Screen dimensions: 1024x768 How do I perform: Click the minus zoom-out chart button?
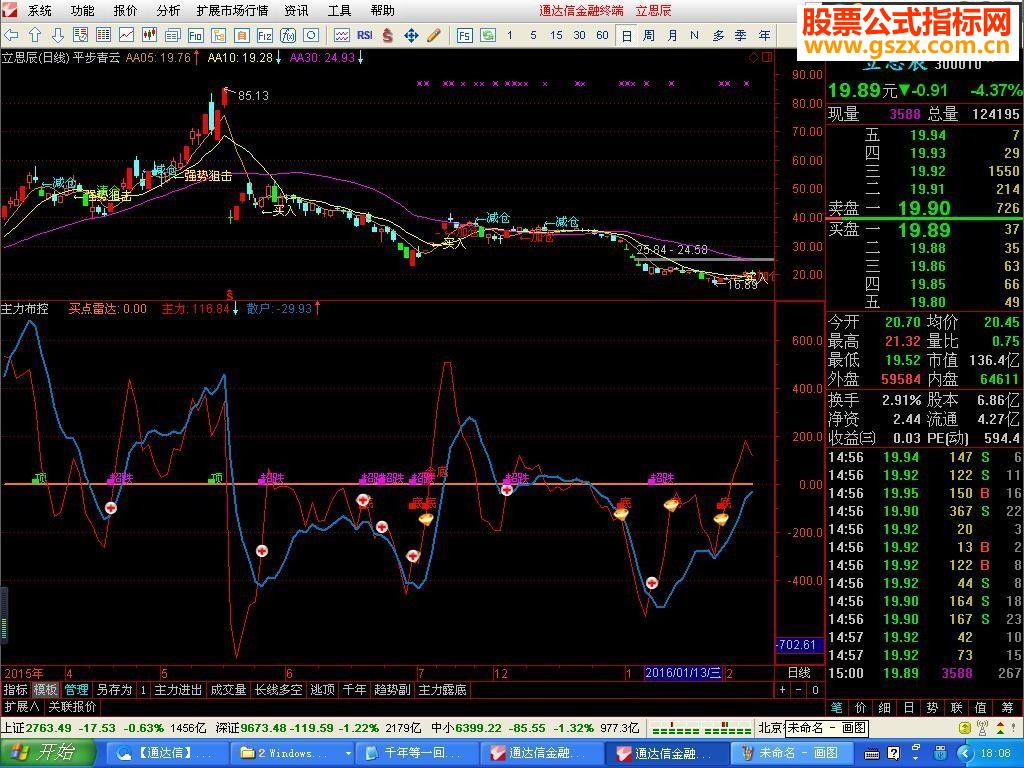[799, 690]
